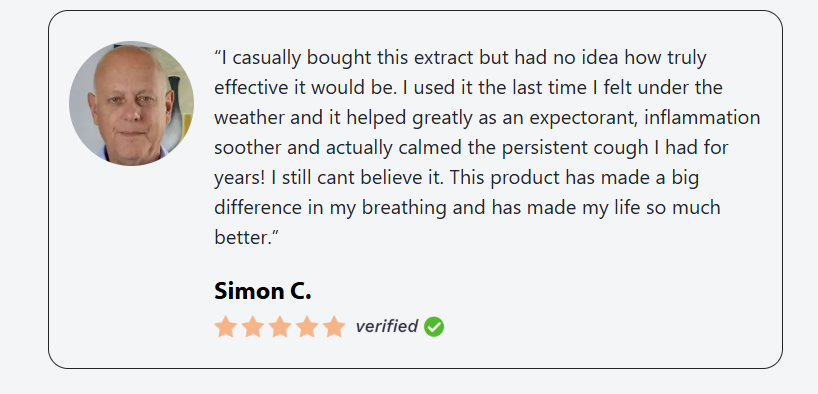The width and height of the screenshot is (818, 394).
Task: Click the line starting "years! I still cant believe"
Action: pyautogui.click(x=456, y=178)
